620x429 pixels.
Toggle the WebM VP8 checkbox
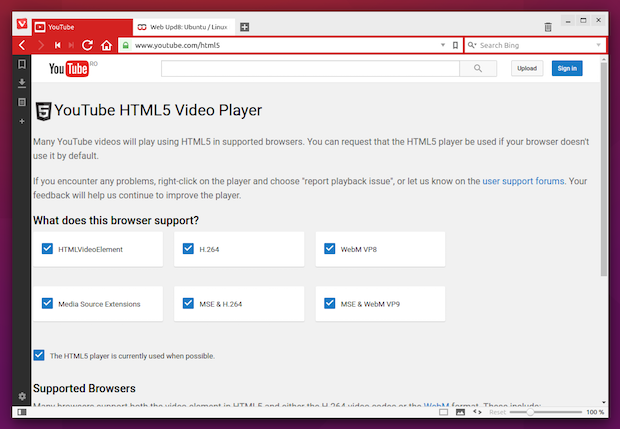(329, 249)
